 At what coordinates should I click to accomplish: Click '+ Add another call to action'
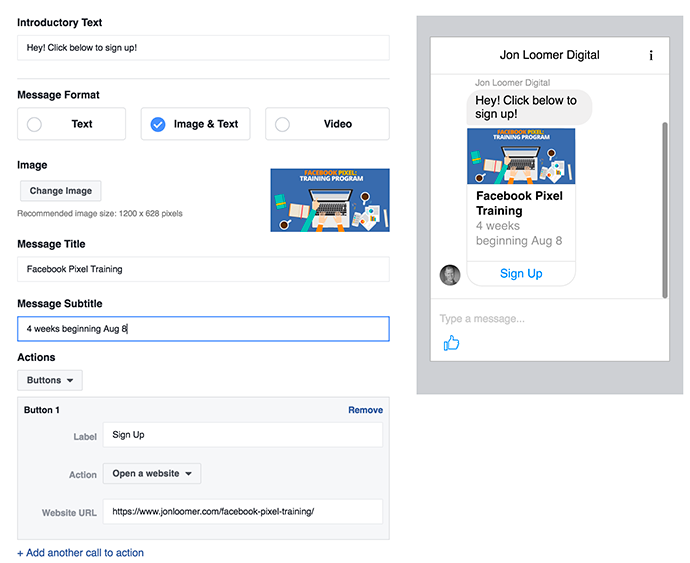(x=81, y=552)
